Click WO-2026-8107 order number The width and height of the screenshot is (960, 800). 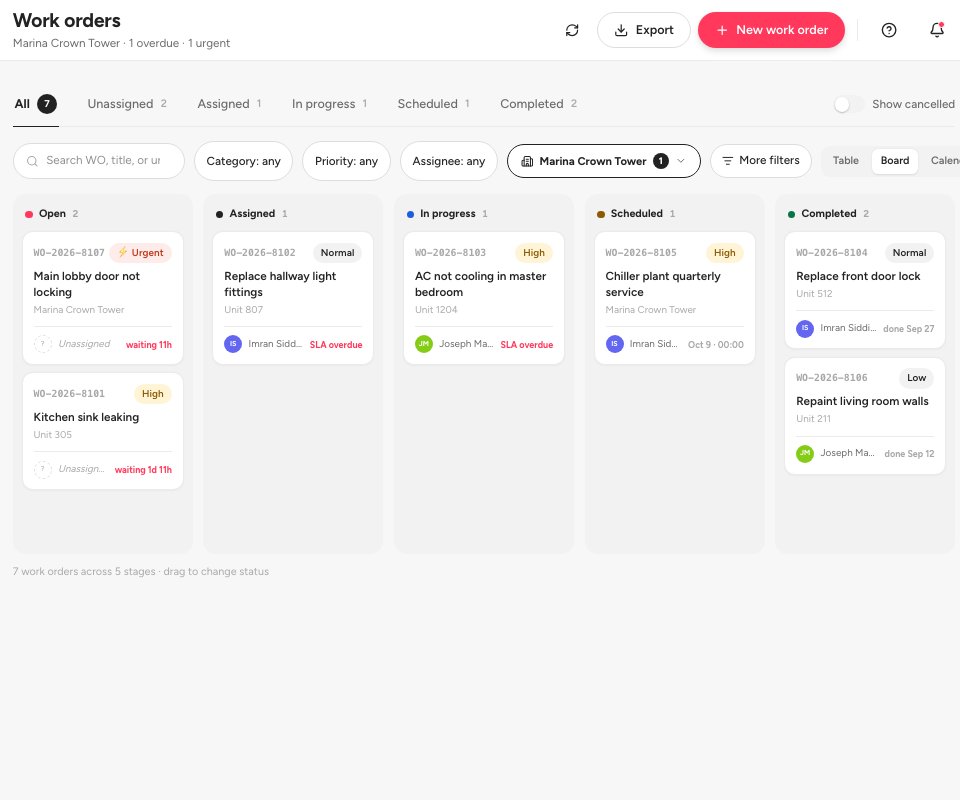69,253
